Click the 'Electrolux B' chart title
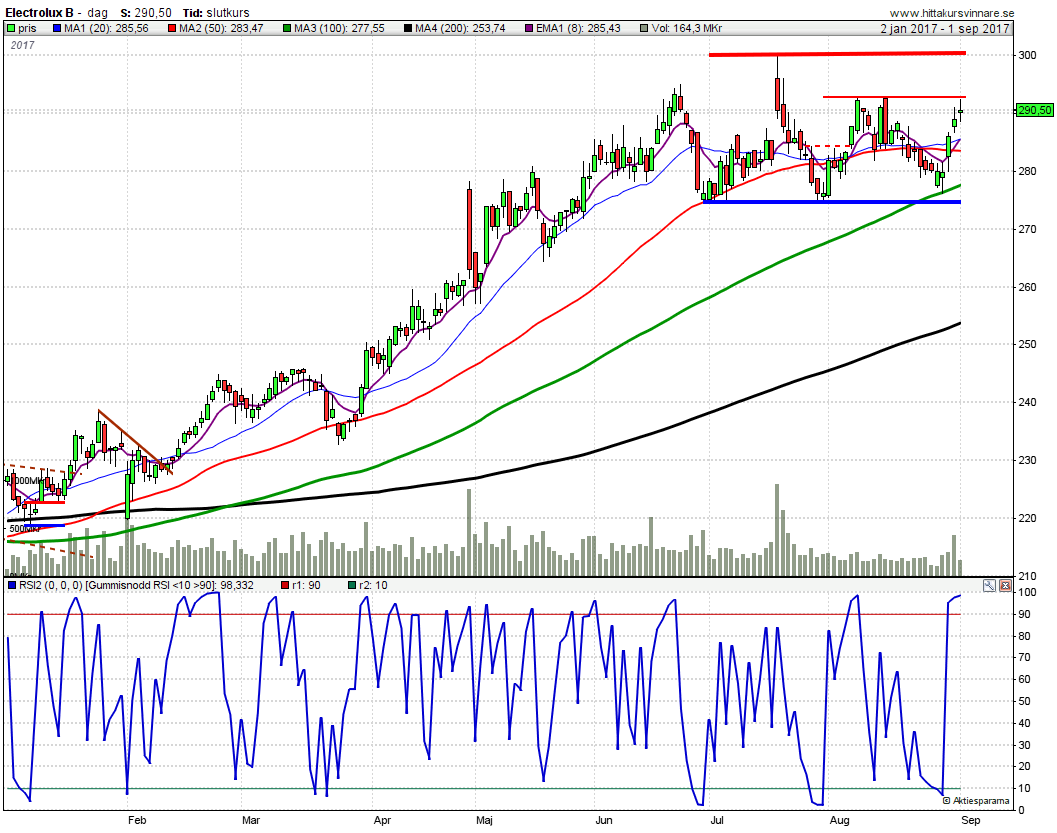The width and height of the screenshot is (1057, 833). coord(38,13)
